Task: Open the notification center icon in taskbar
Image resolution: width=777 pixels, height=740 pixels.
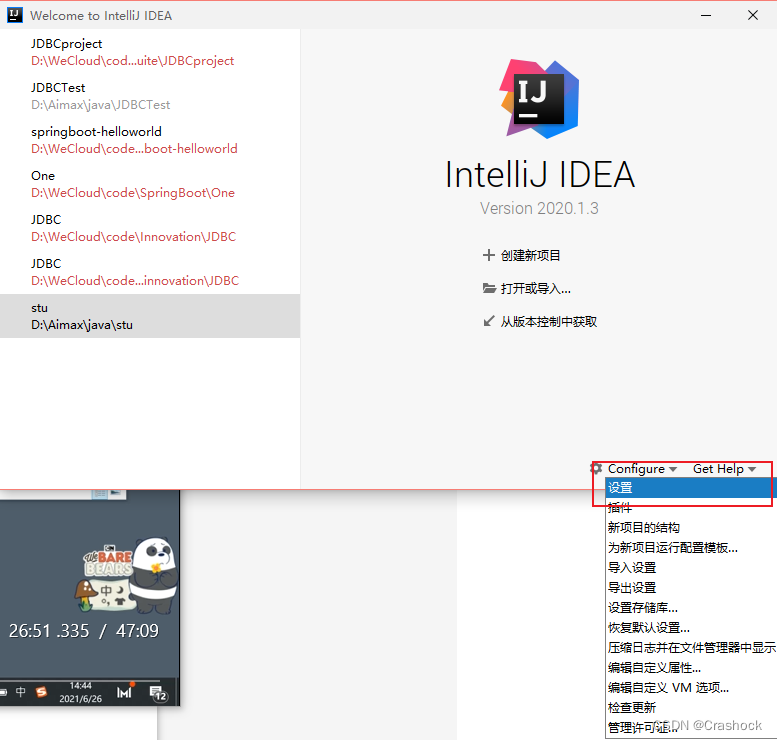Action: (158, 693)
